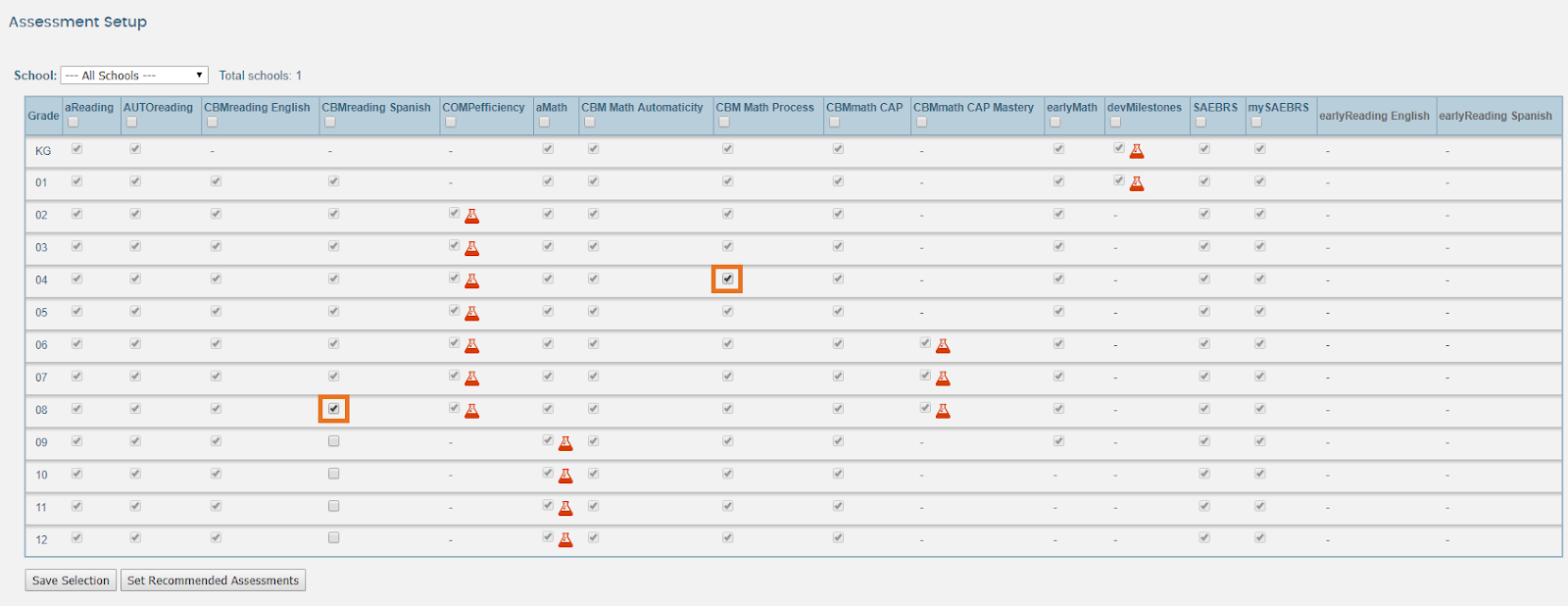Image resolution: width=1568 pixels, height=606 pixels.
Task: Click the CBM Math Process header label
Action: (x=764, y=108)
